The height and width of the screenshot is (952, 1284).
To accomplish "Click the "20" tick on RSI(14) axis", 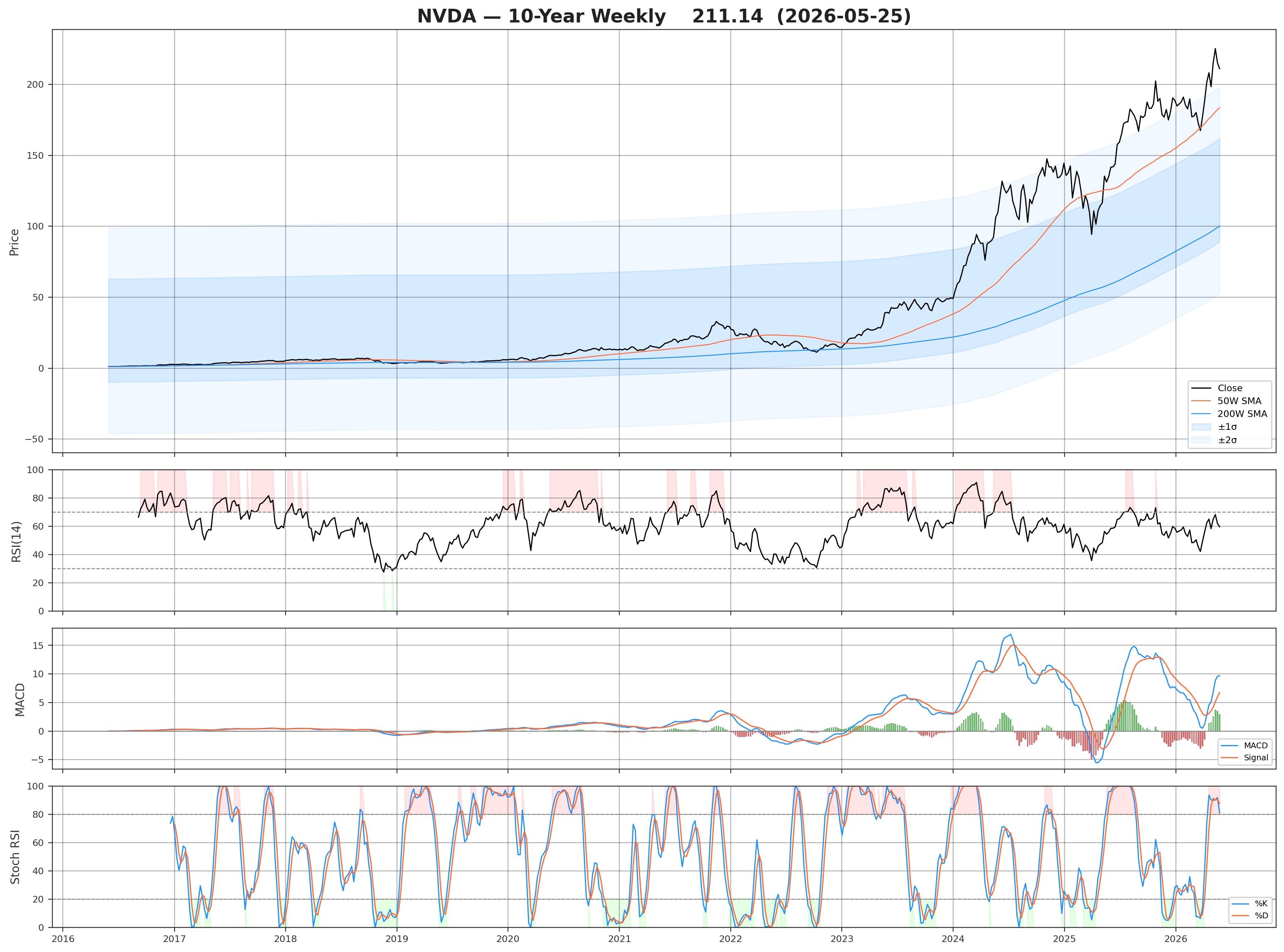I will (38, 583).
